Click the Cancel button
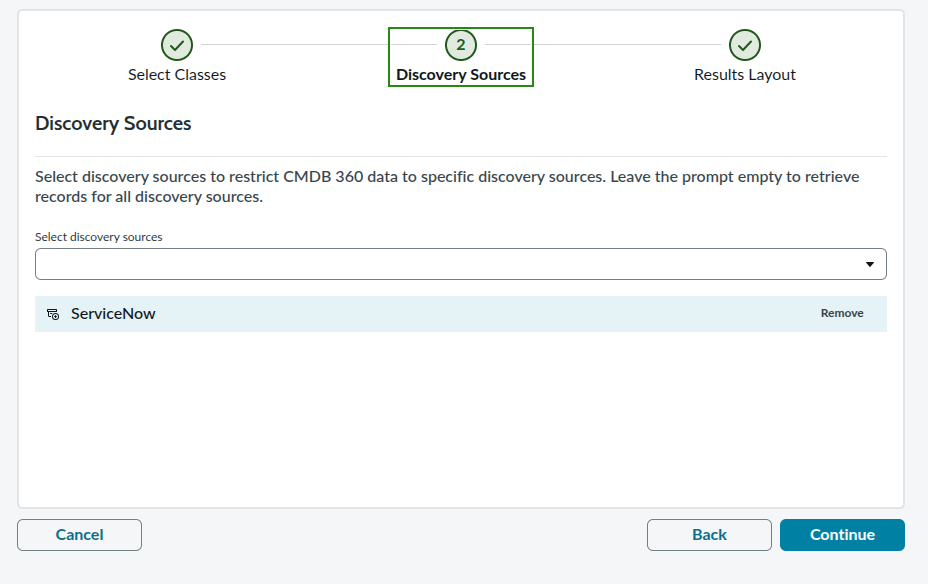The height and width of the screenshot is (584, 928). point(79,535)
